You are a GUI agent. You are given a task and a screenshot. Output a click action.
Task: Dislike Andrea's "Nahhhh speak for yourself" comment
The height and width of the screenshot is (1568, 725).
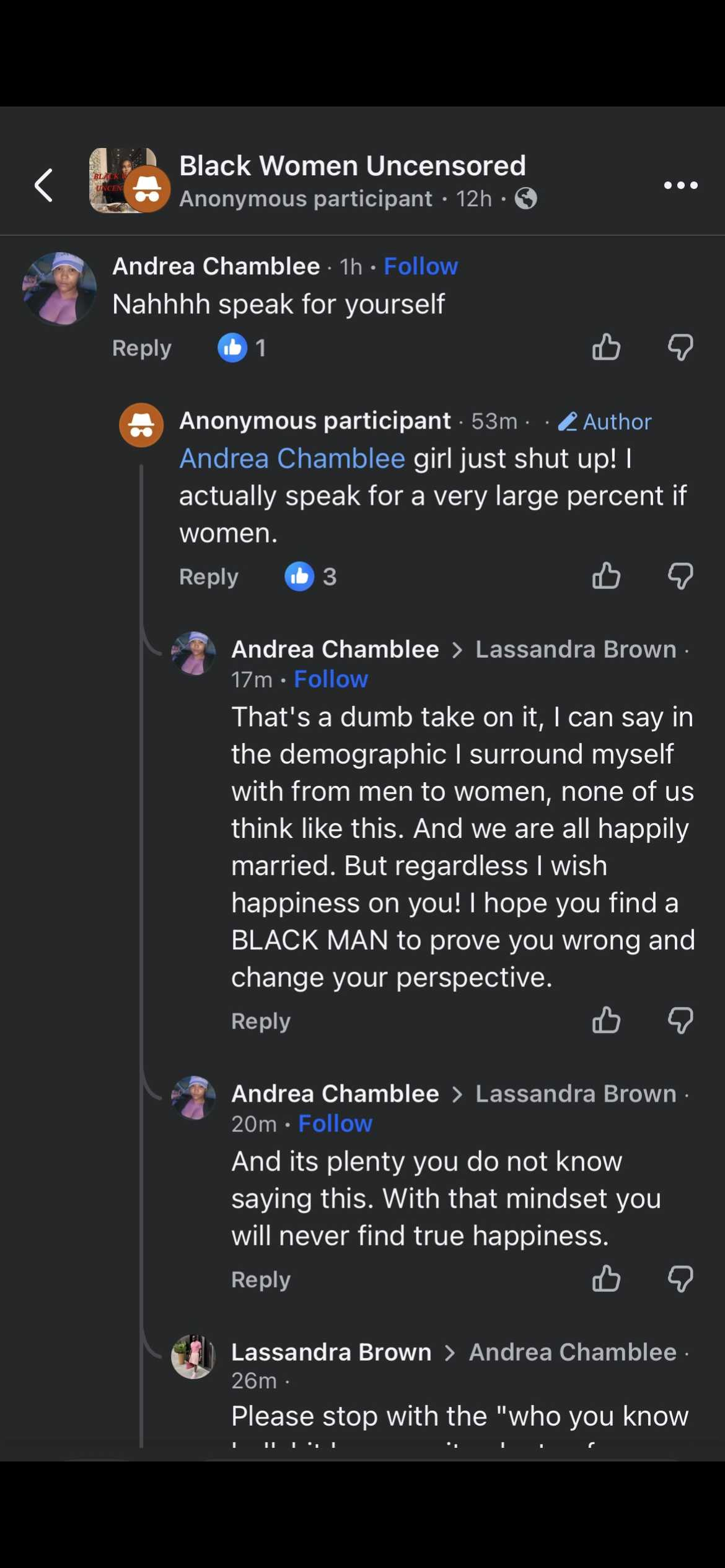(680, 347)
